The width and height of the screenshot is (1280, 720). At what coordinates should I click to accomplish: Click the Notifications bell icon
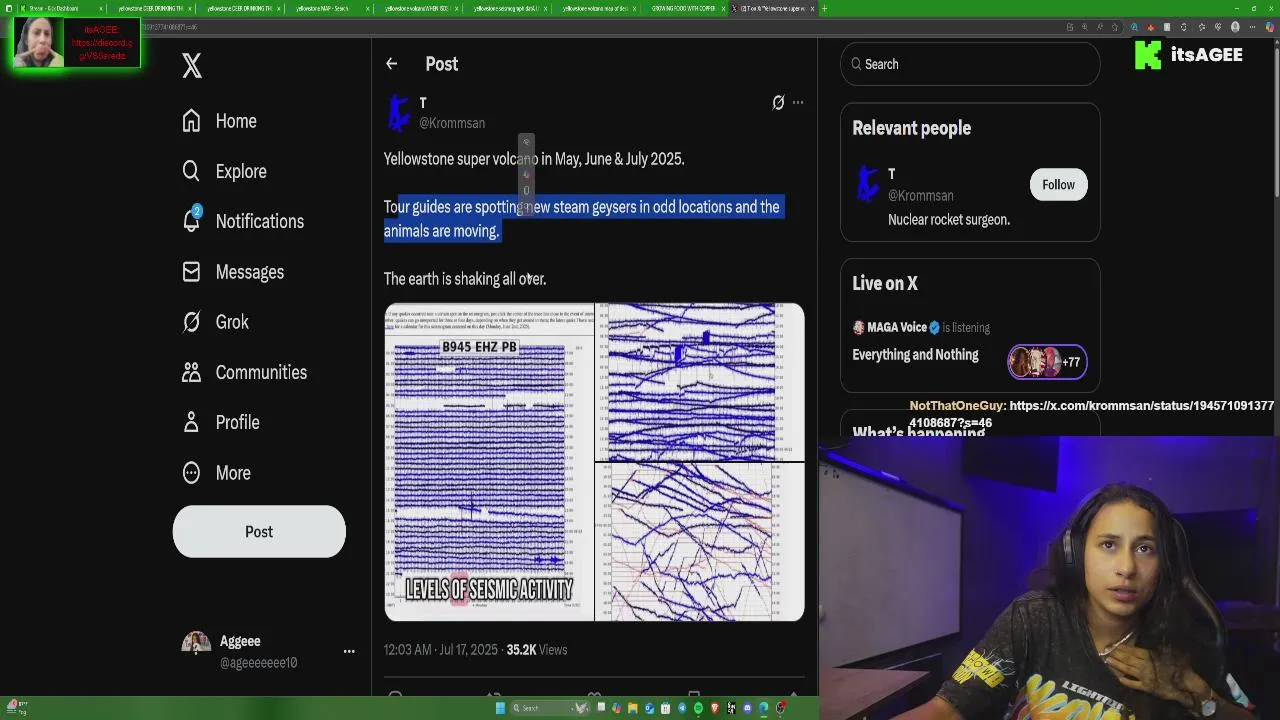[191, 221]
